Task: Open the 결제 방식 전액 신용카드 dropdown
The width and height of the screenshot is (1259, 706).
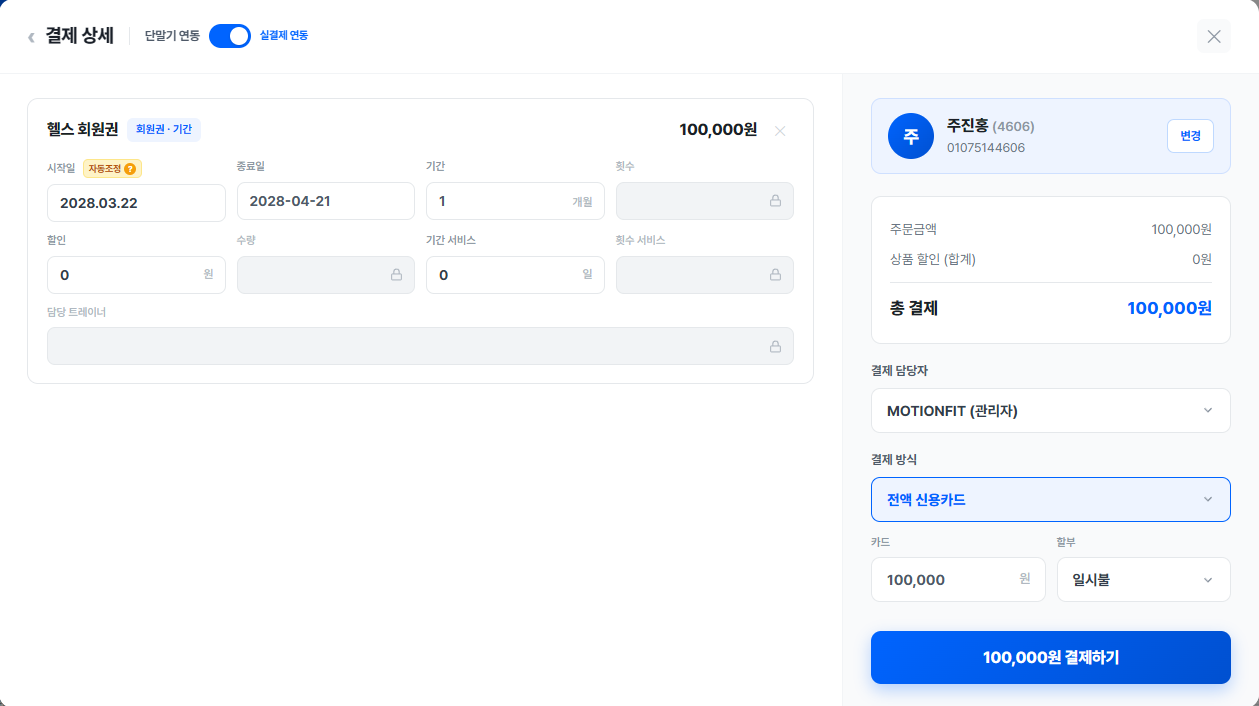Action: pos(1051,499)
